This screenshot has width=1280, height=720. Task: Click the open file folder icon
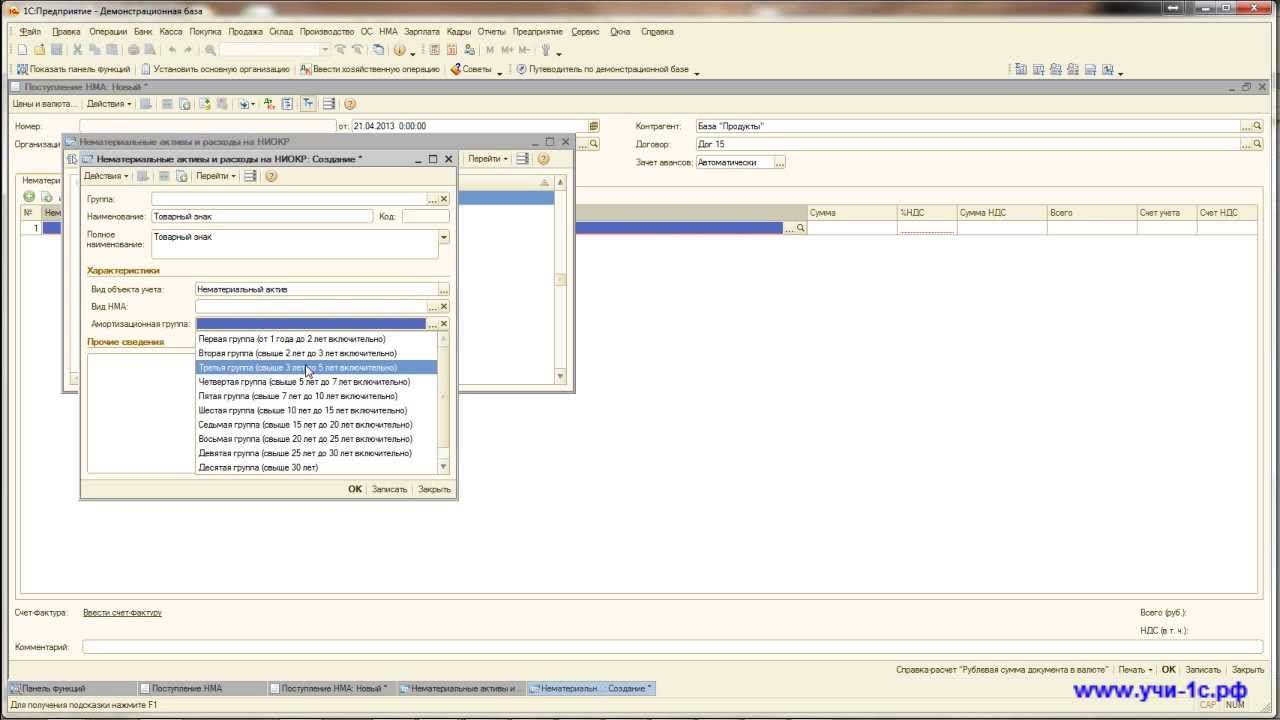(x=39, y=50)
